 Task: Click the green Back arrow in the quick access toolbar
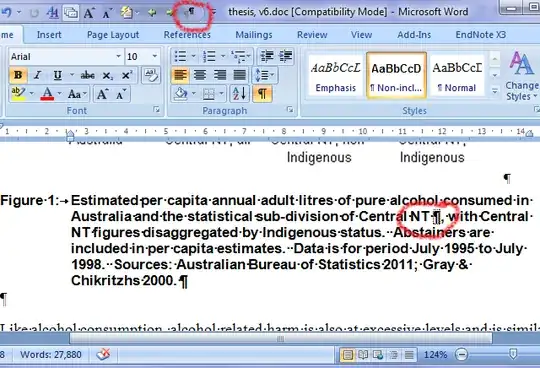tap(152, 13)
